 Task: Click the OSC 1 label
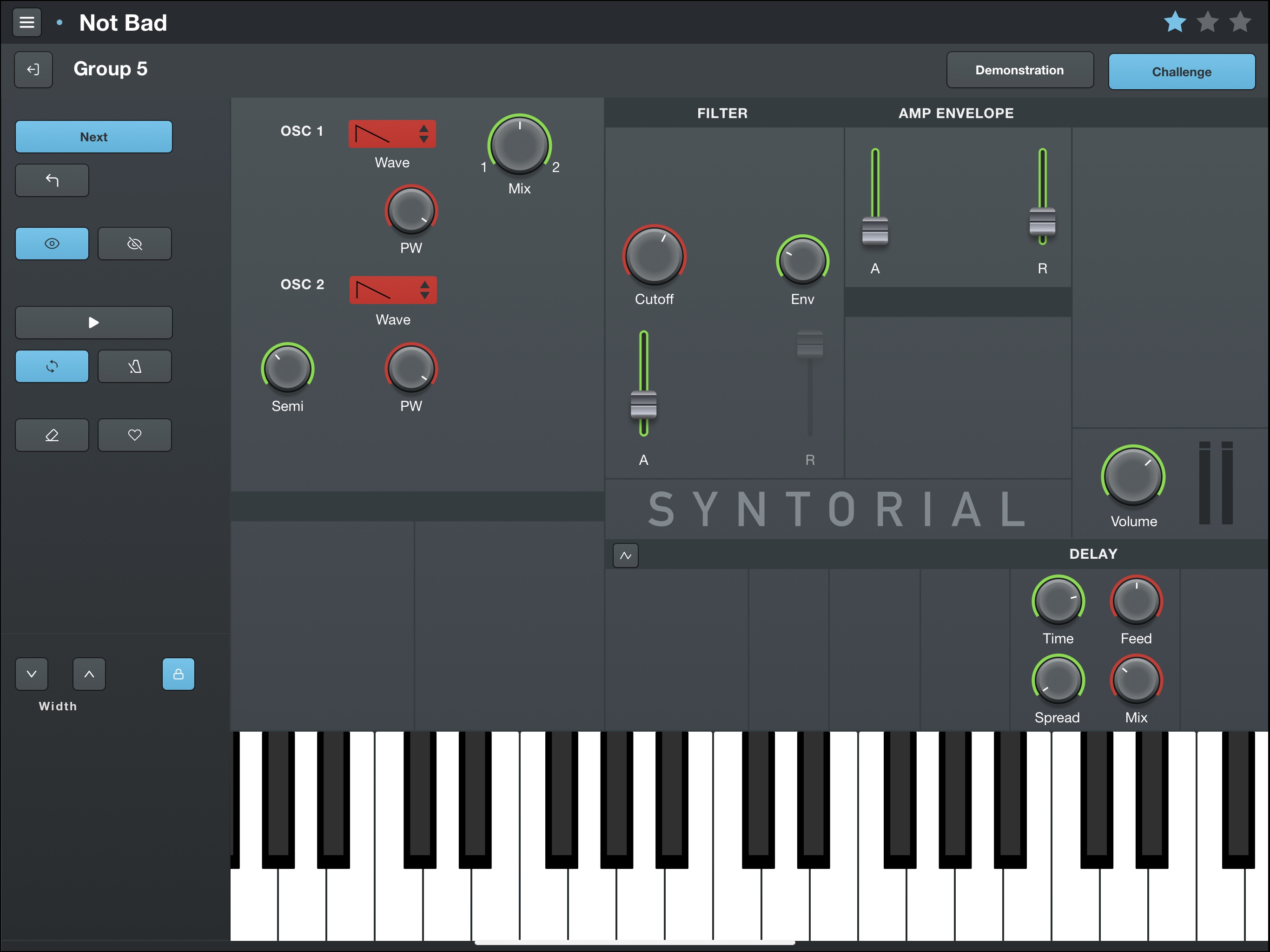(302, 131)
